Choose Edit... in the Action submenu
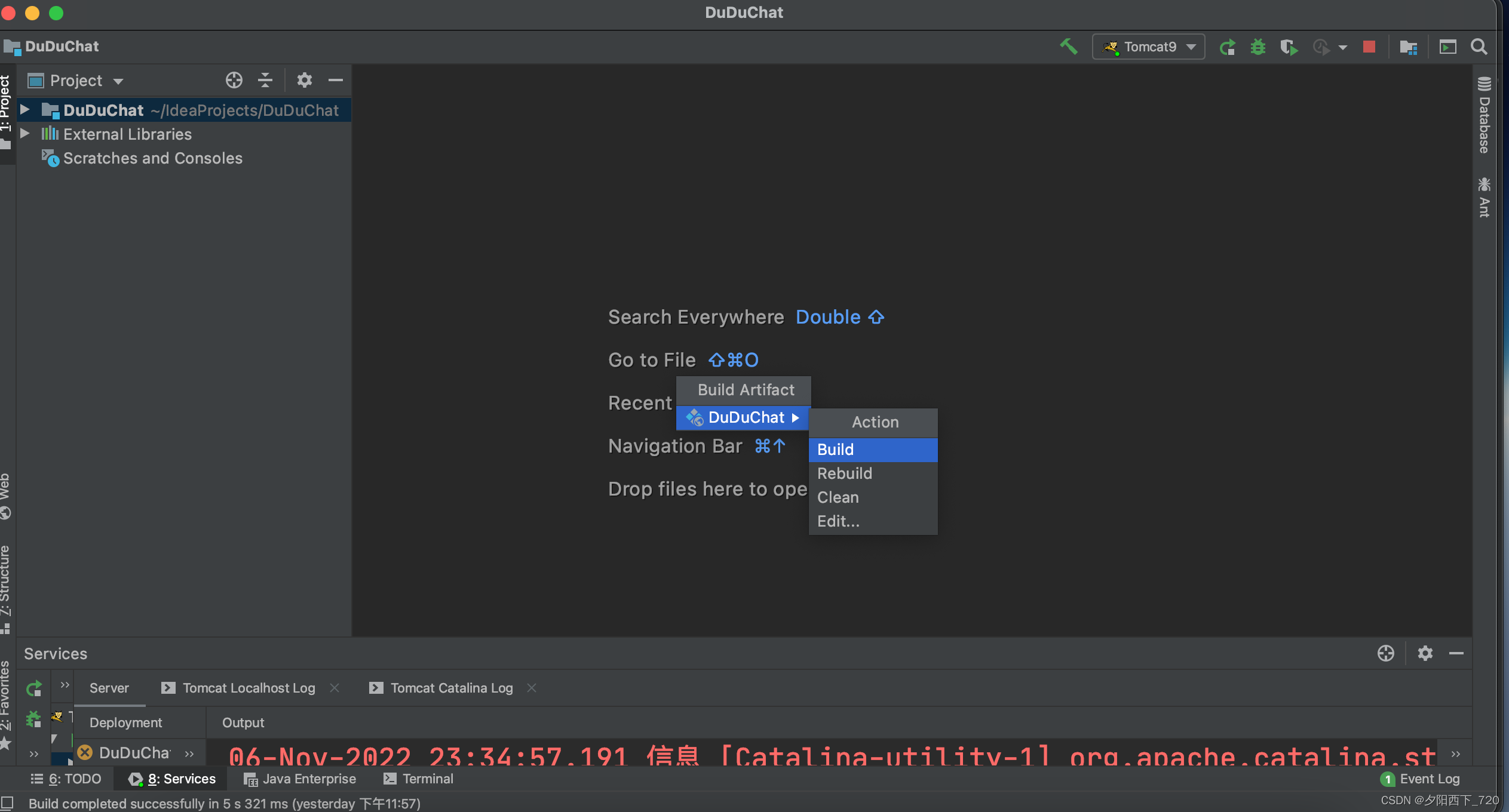This screenshot has width=1509, height=812. pos(873,521)
